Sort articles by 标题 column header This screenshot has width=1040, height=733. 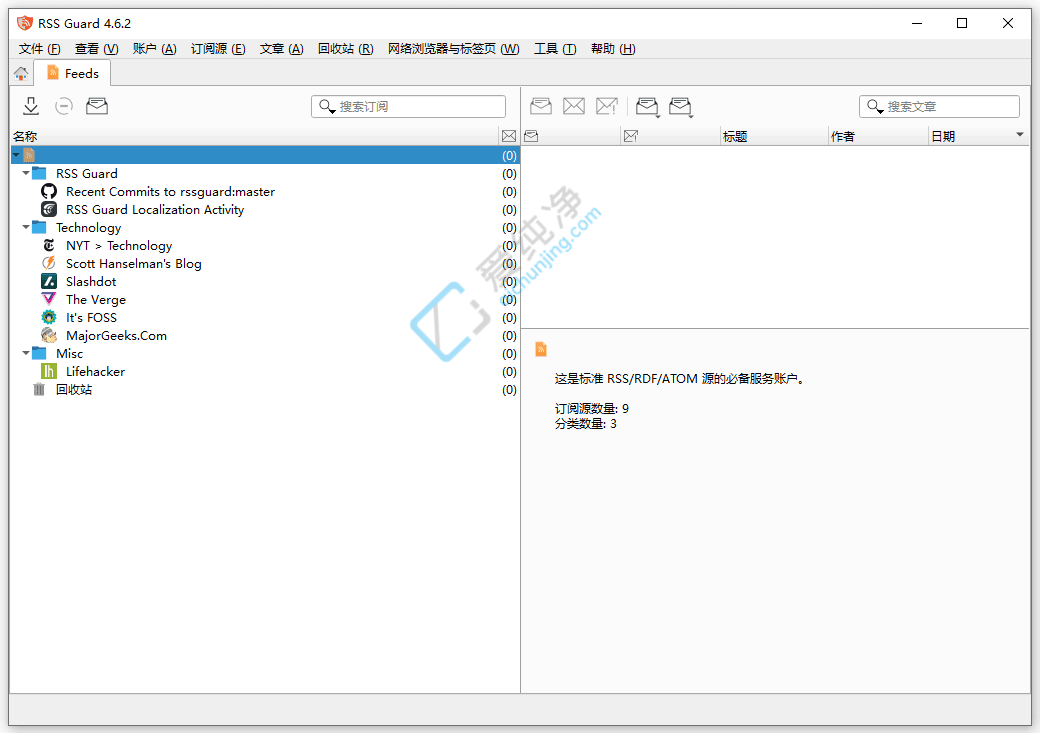click(774, 136)
